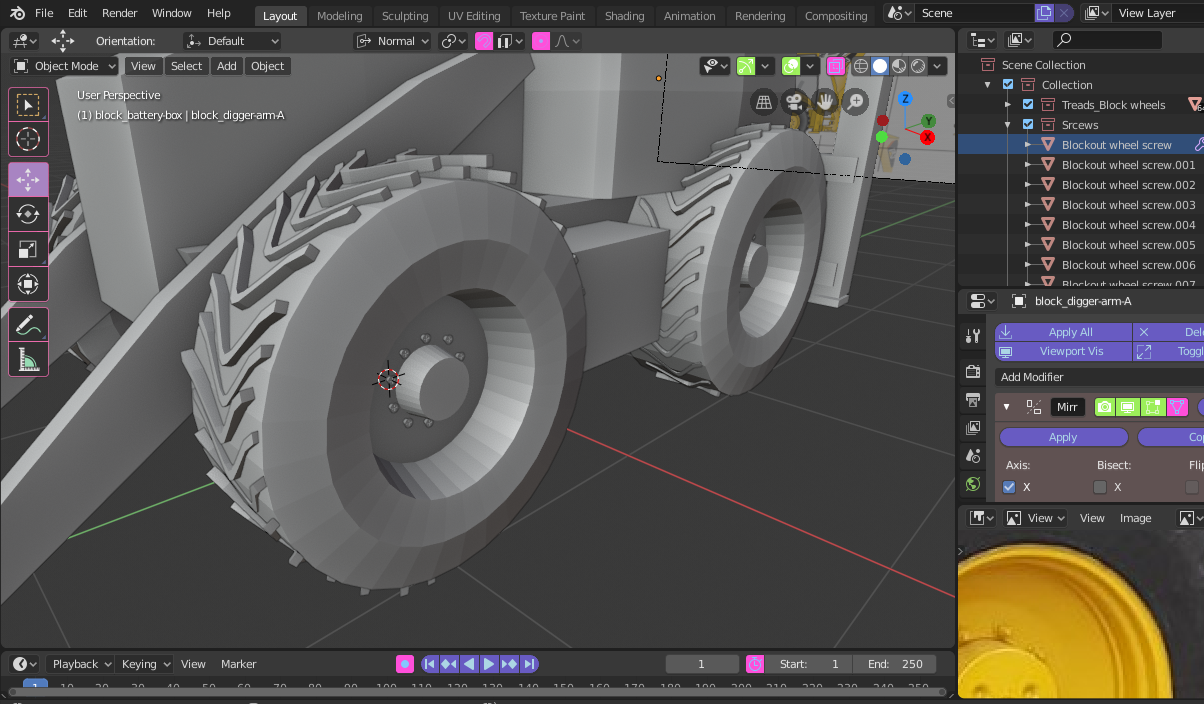
Task: Collapse the Mirror modifier panel
Action: click(x=1007, y=407)
